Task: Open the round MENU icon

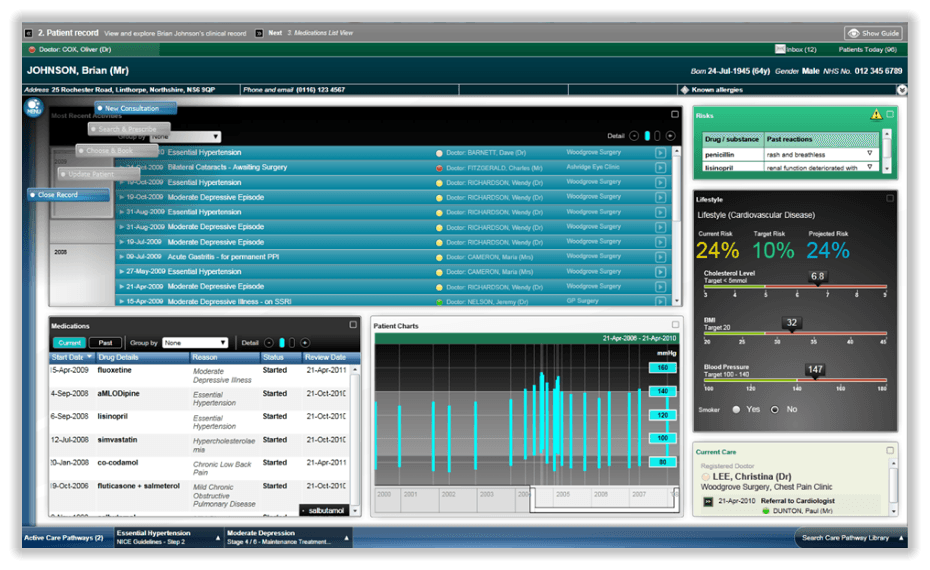Action: [34, 108]
